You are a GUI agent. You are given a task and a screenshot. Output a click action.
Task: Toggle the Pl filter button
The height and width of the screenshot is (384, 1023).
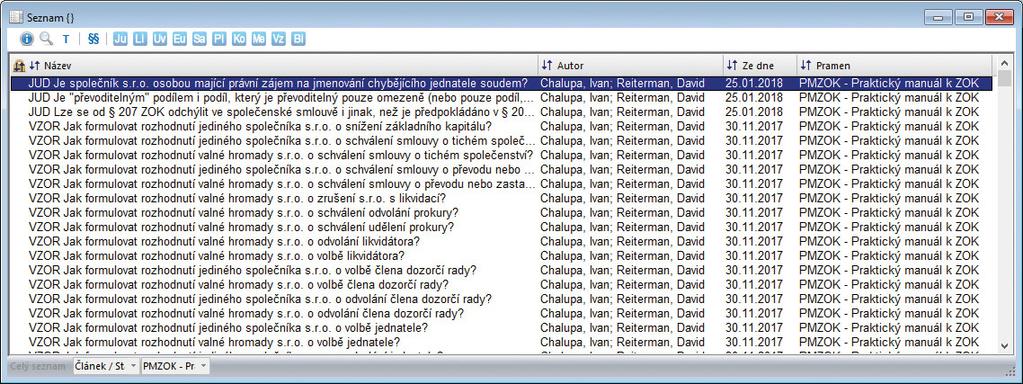[219, 39]
